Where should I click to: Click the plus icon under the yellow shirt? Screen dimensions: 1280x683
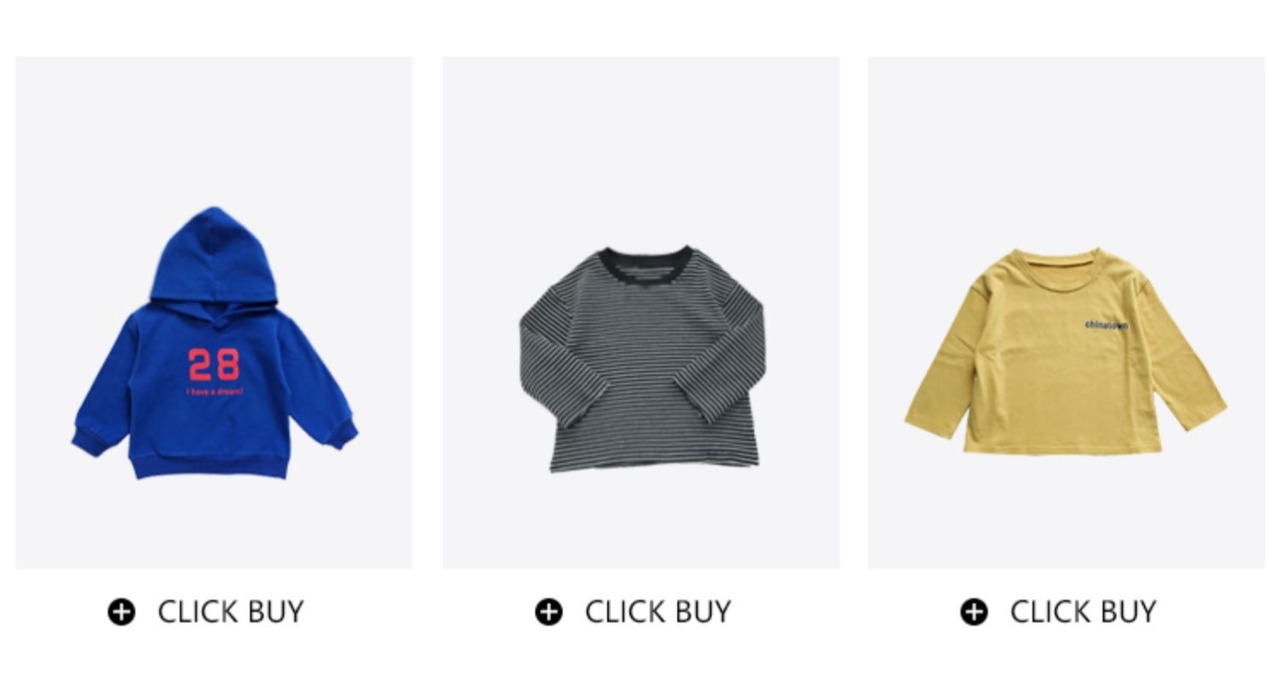click(974, 611)
